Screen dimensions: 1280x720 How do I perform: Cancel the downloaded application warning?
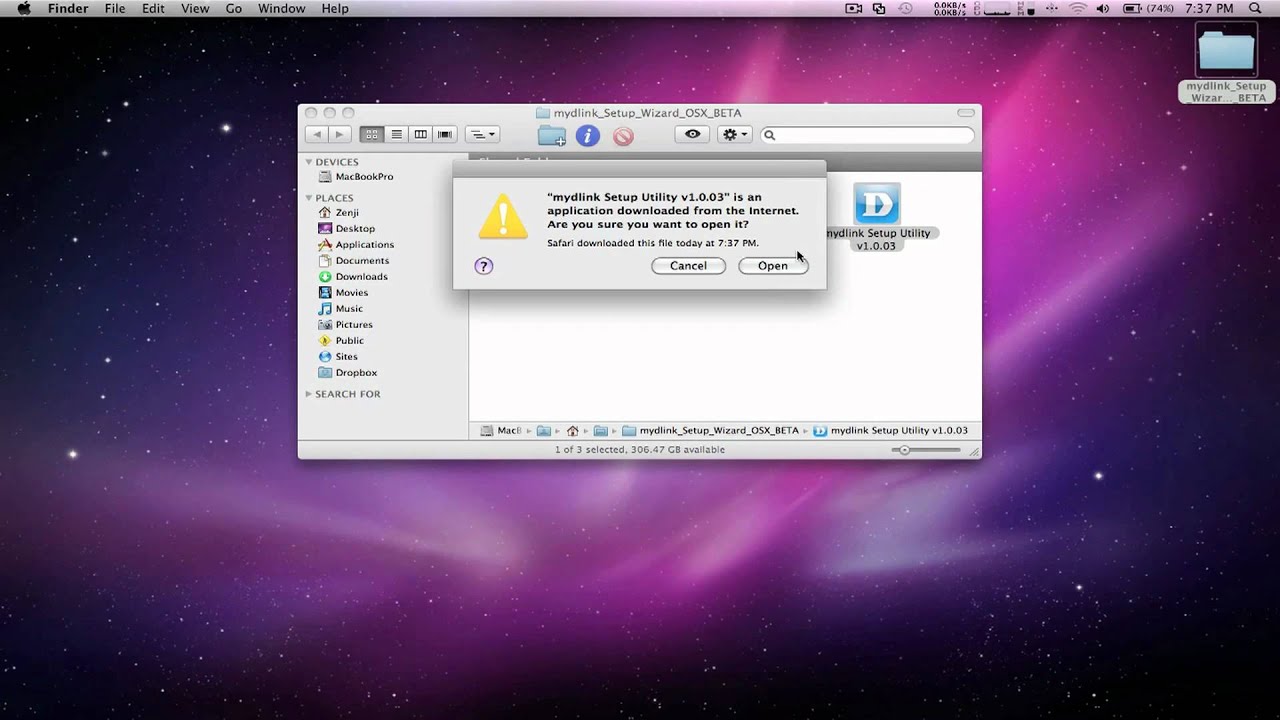(x=688, y=266)
